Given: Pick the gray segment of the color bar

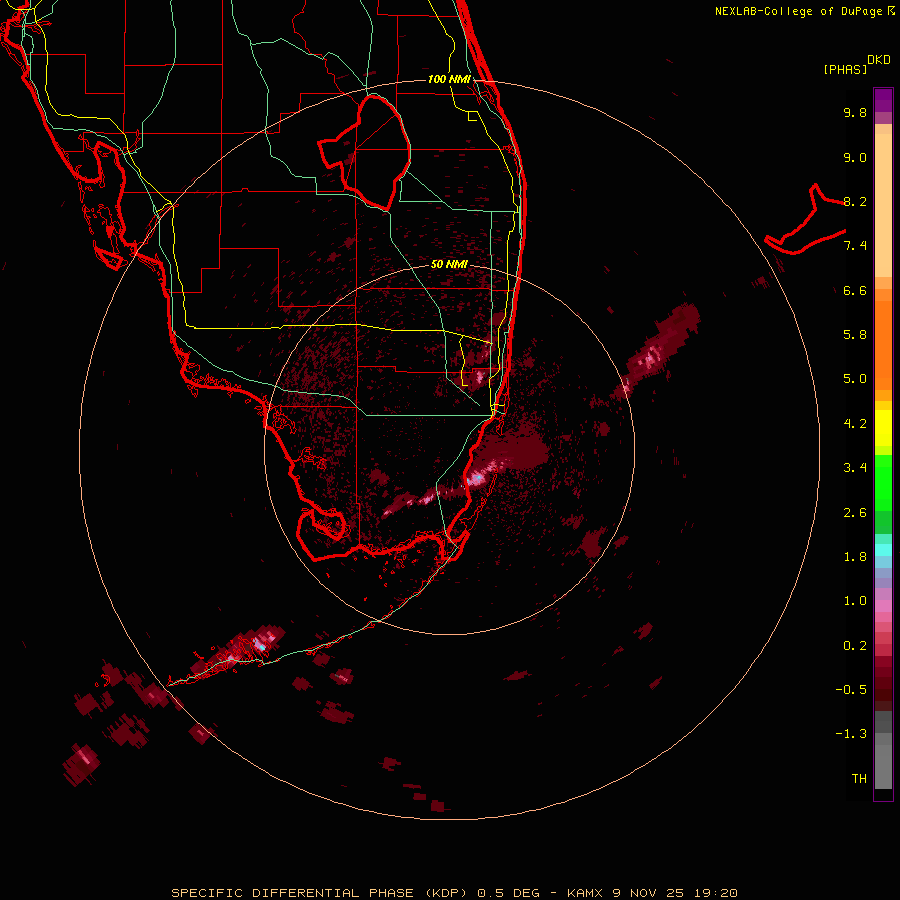Looking at the screenshot, I should 883,750.
